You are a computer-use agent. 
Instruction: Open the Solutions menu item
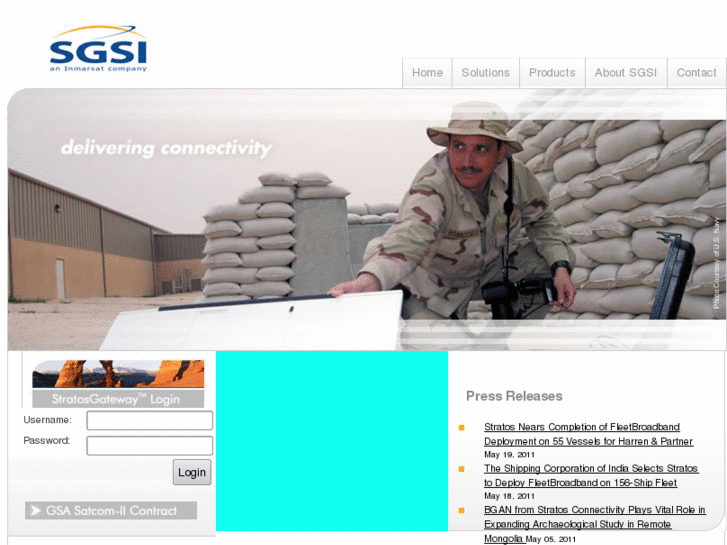coord(485,73)
